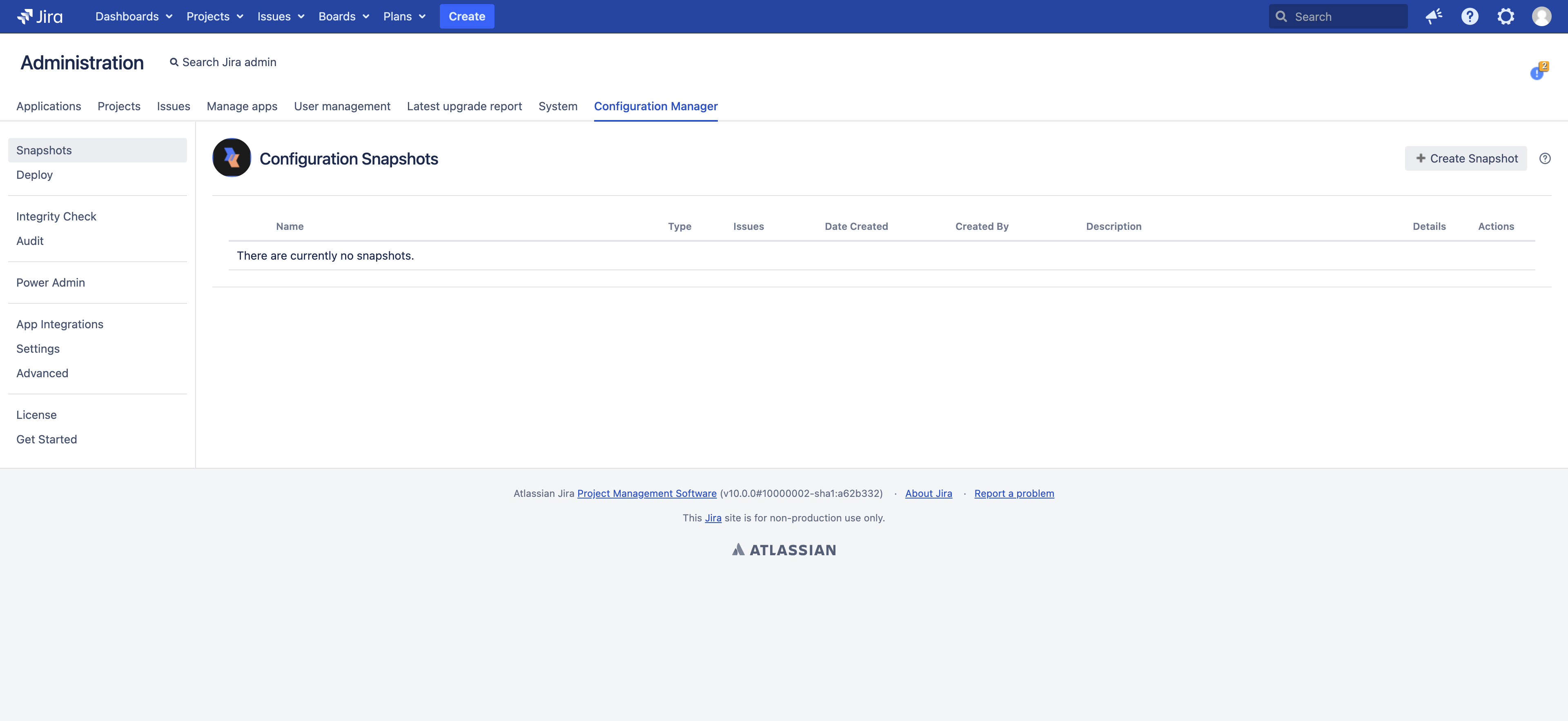Click the Configuration Snapshots heading
The image size is (1568, 721).
point(349,159)
